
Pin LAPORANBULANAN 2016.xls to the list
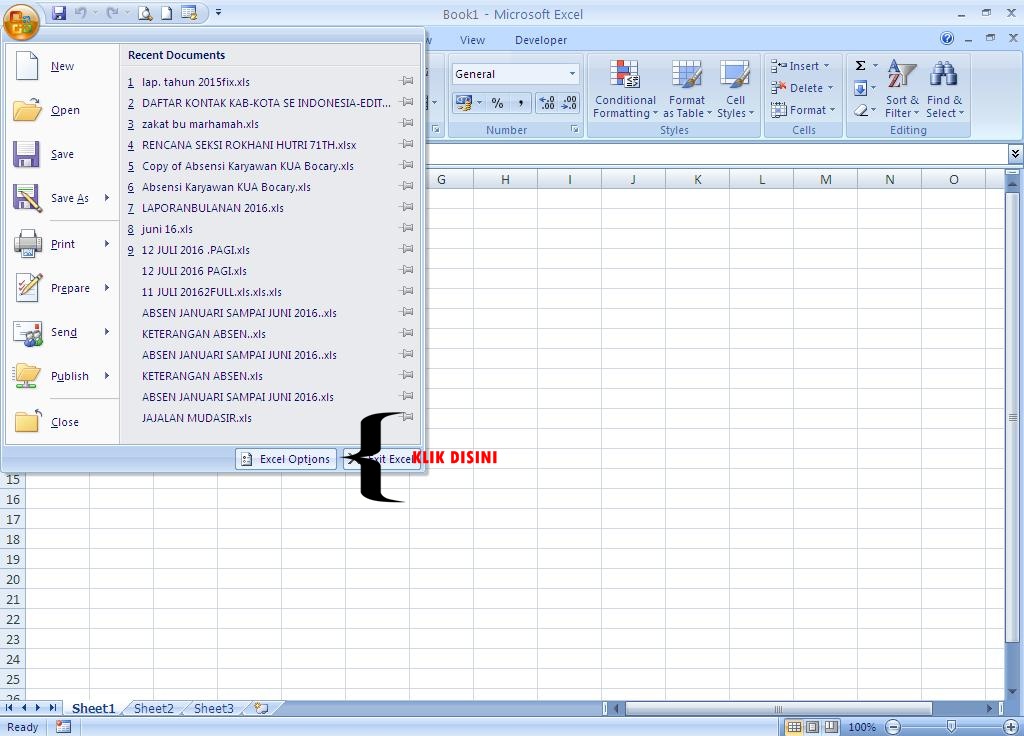[406, 207]
